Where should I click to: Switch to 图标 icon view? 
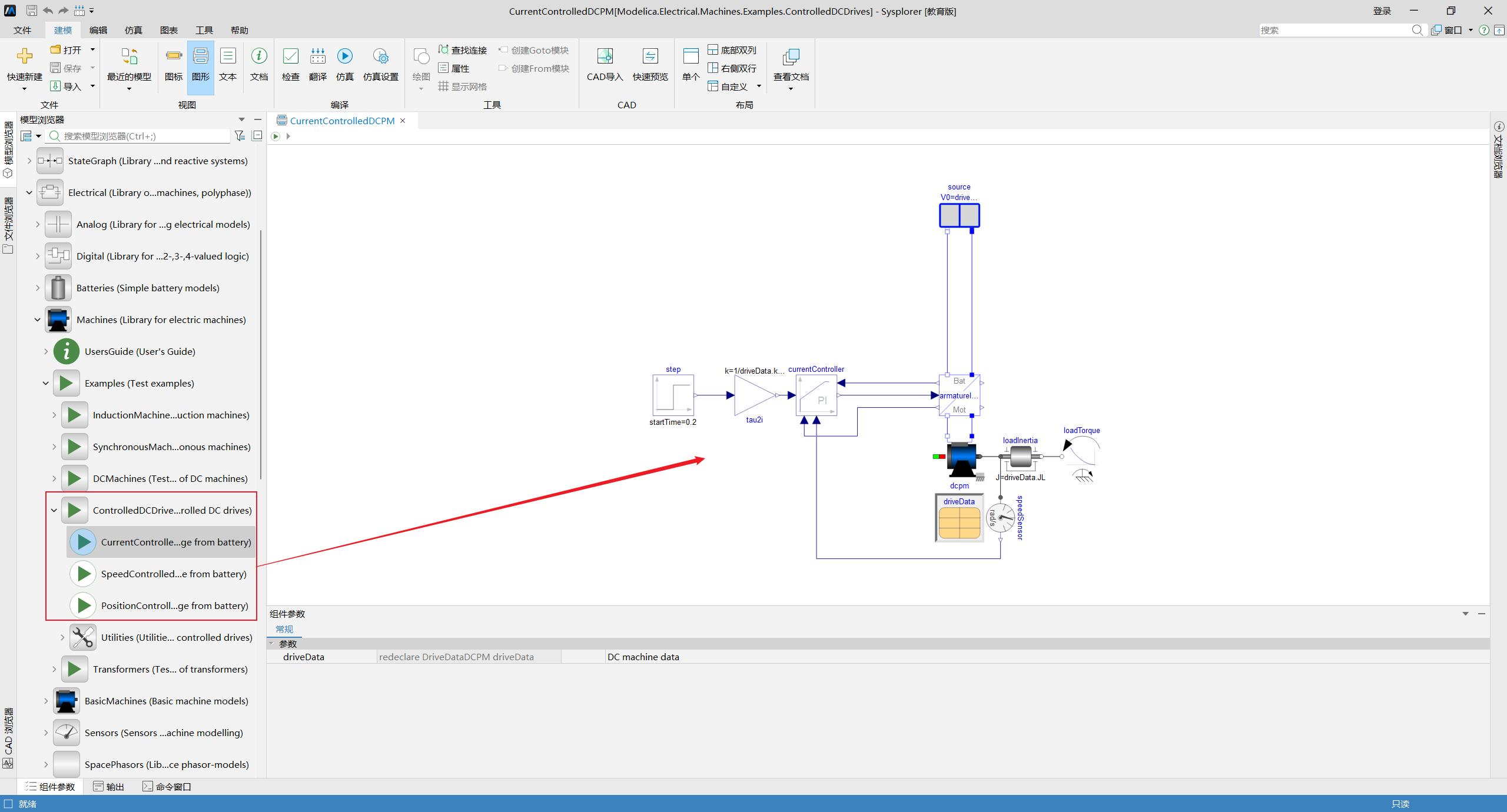(x=174, y=56)
